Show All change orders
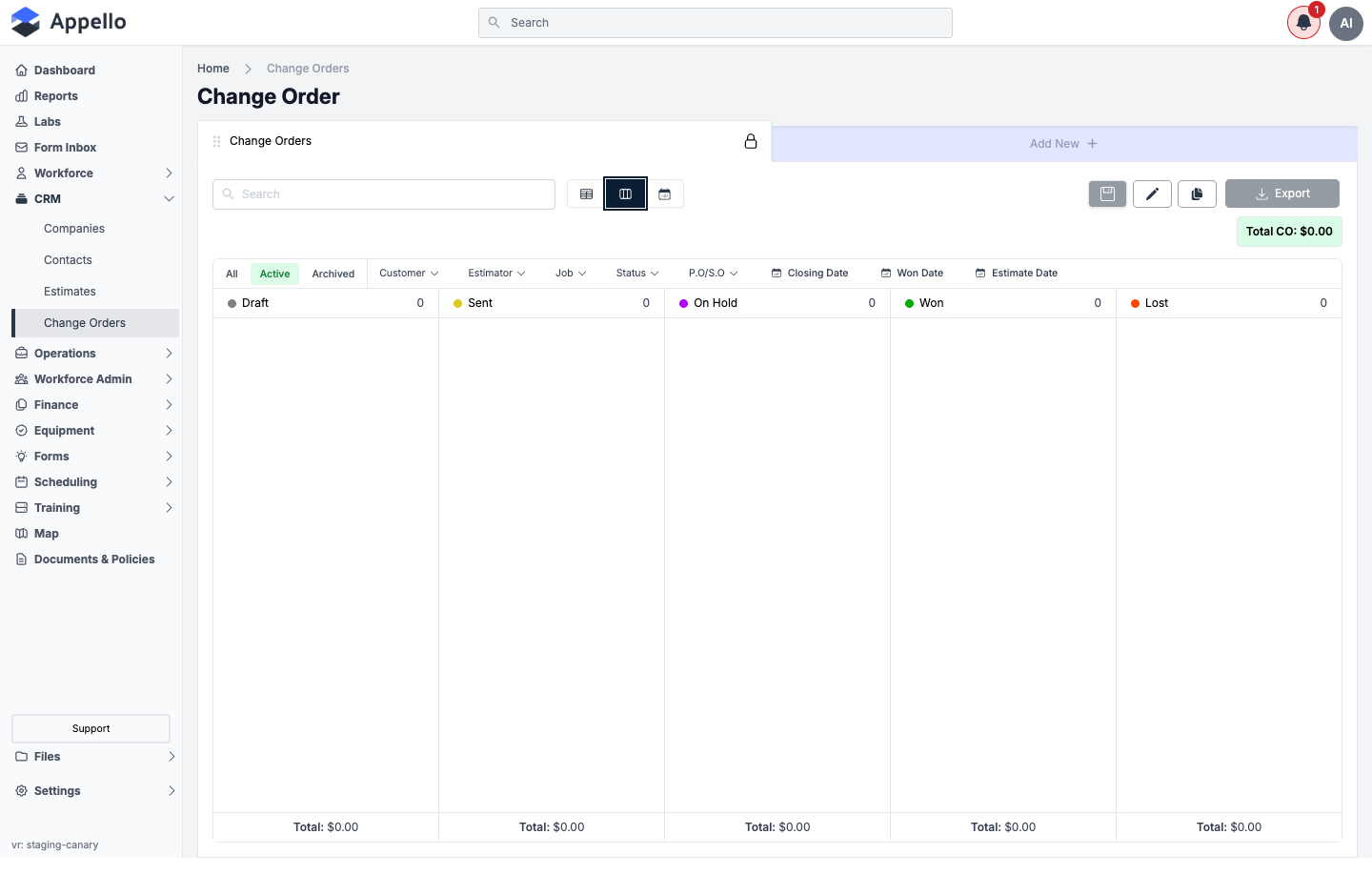Screen dimensions: 1372x875 (x=232, y=274)
